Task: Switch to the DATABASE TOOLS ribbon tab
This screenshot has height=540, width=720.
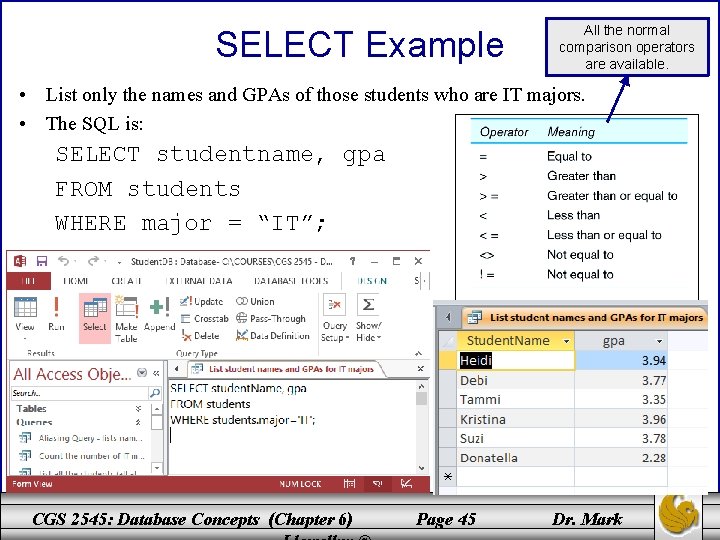Action: tap(291, 281)
